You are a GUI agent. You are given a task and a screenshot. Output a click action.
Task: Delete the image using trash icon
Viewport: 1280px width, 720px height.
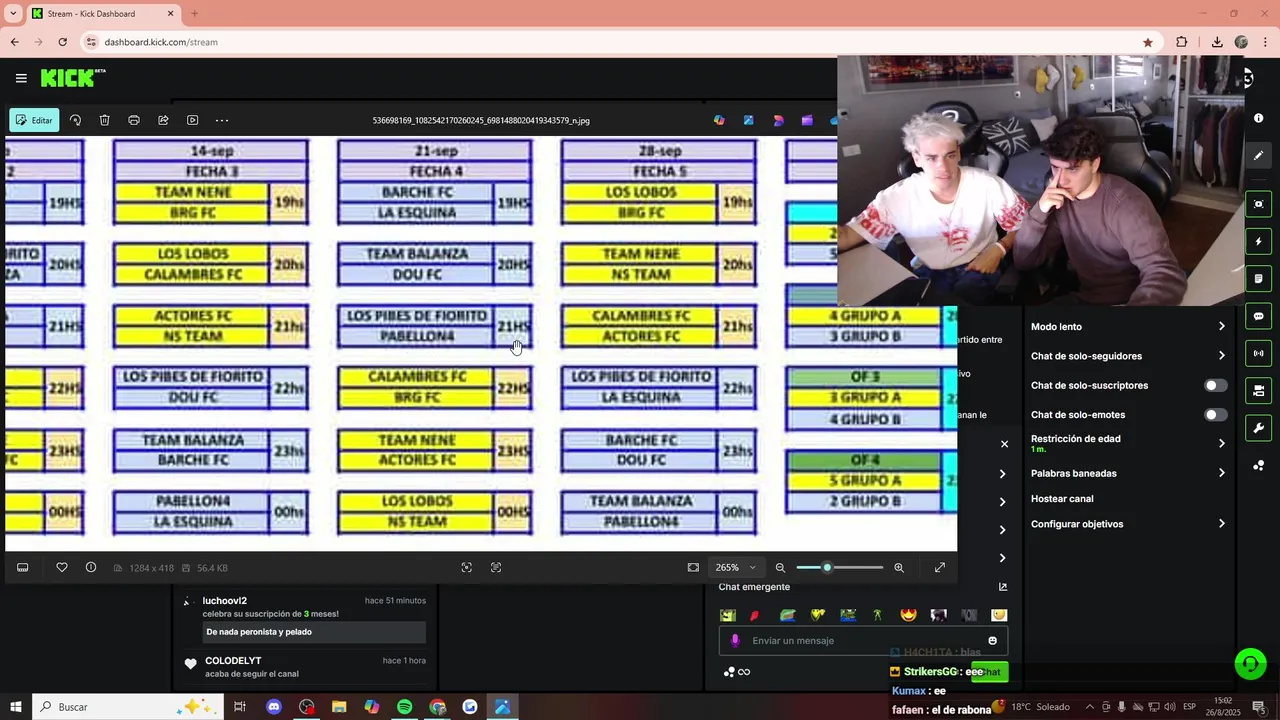104,120
